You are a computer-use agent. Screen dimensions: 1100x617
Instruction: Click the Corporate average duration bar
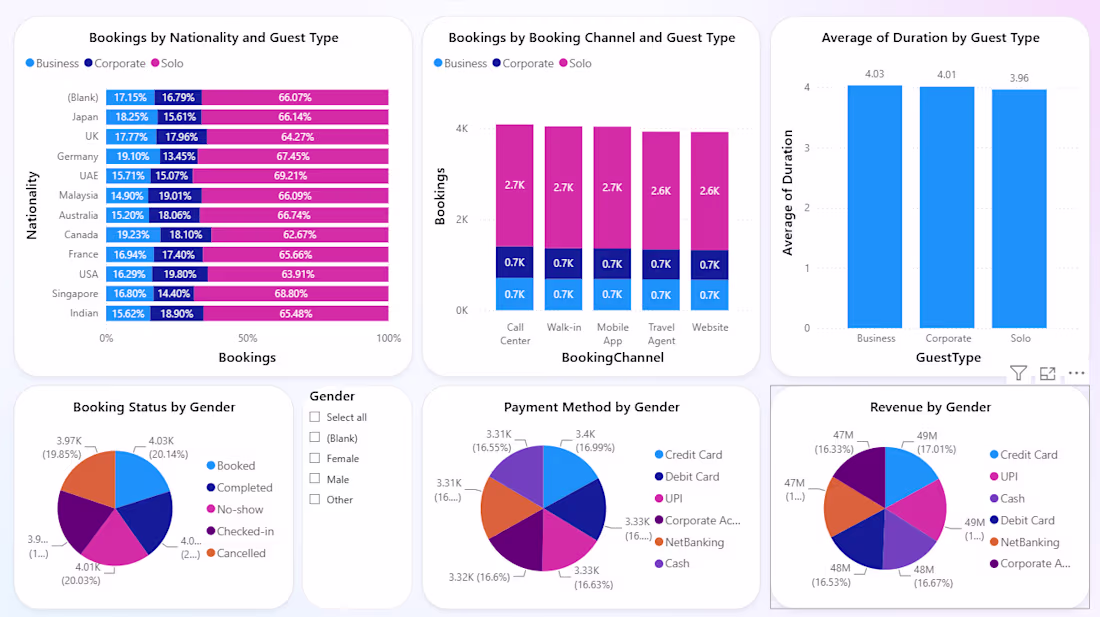pyautogui.click(x=947, y=208)
